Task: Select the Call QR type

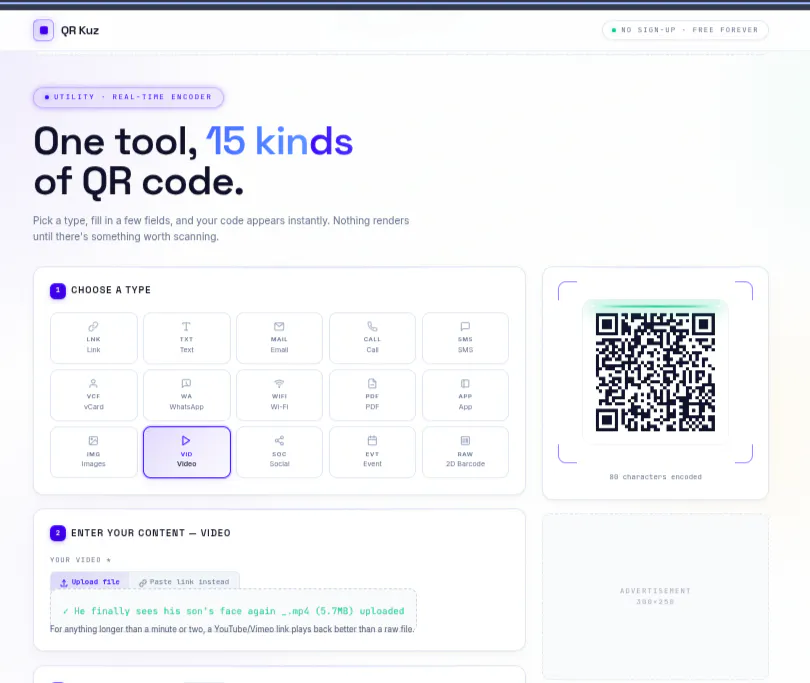Action: [372, 338]
